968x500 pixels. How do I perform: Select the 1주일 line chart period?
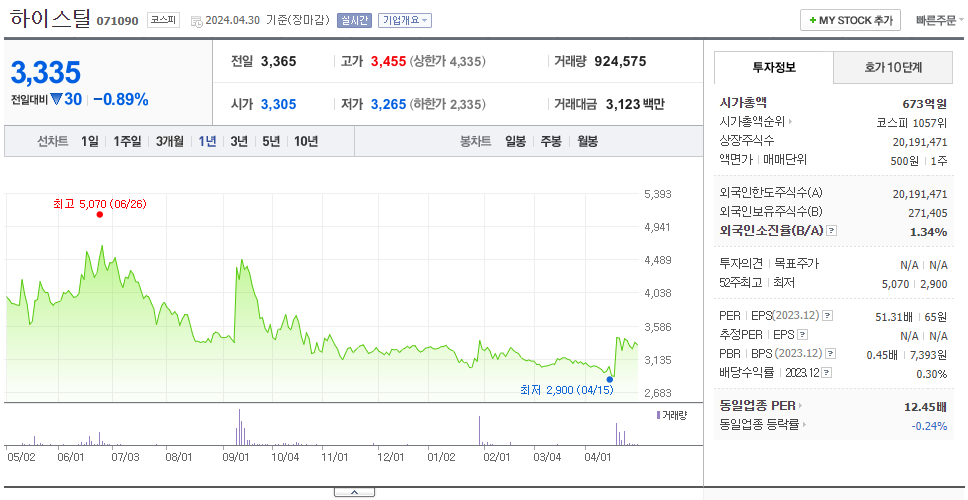pos(127,141)
